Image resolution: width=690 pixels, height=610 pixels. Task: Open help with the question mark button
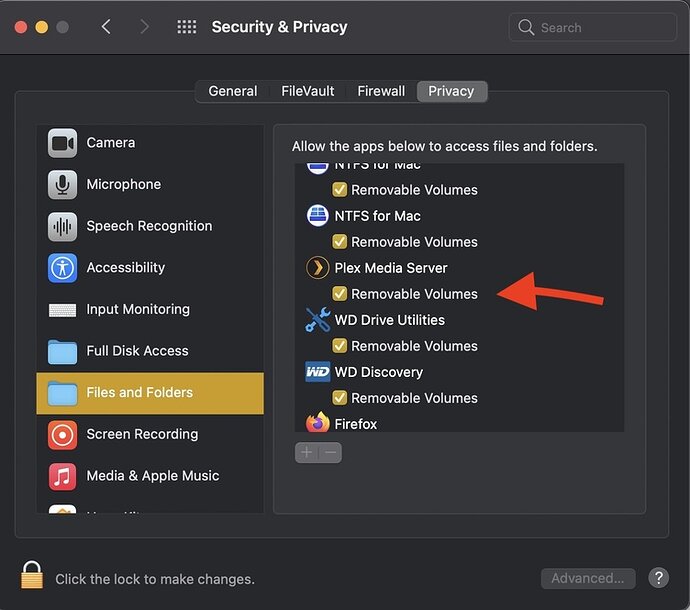click(658, 578)
